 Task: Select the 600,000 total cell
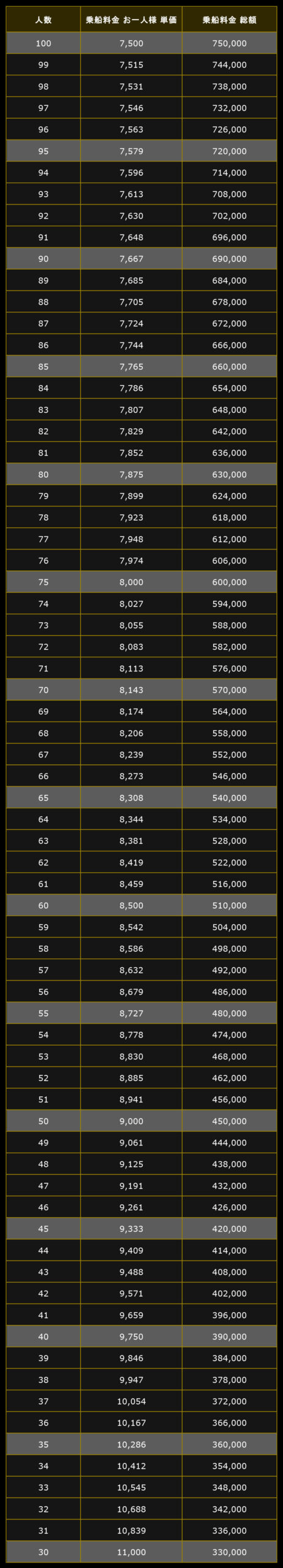coord(229,582)
